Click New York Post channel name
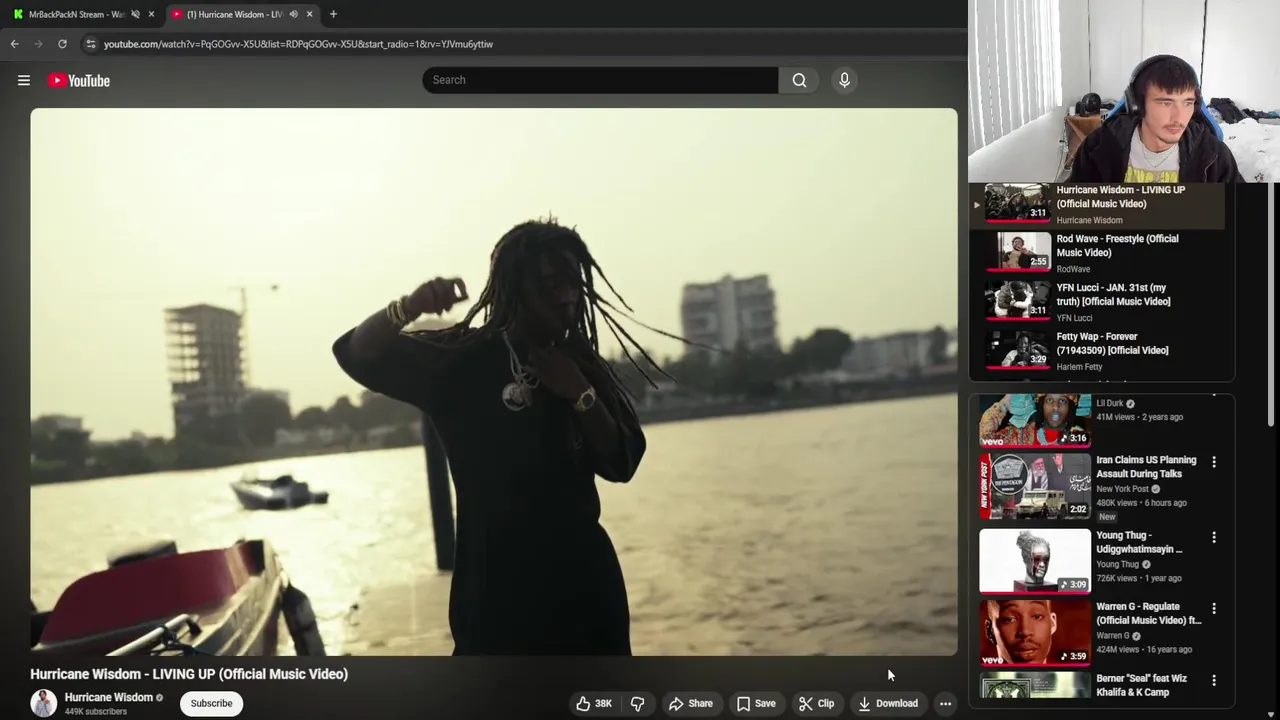 [x=1122, y=489]
